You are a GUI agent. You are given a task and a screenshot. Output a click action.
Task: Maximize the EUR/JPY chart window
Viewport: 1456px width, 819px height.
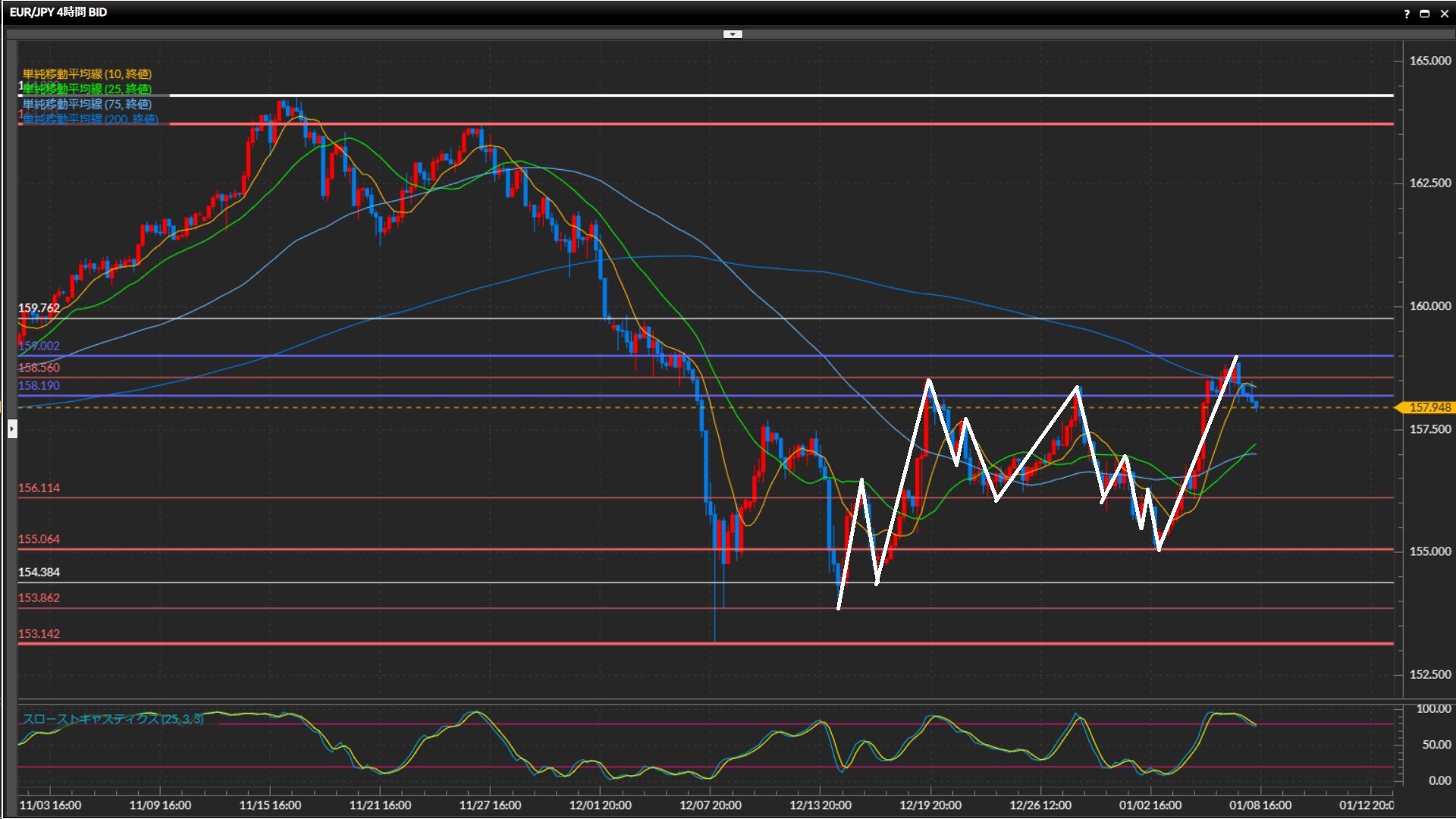pos(1425,14)
